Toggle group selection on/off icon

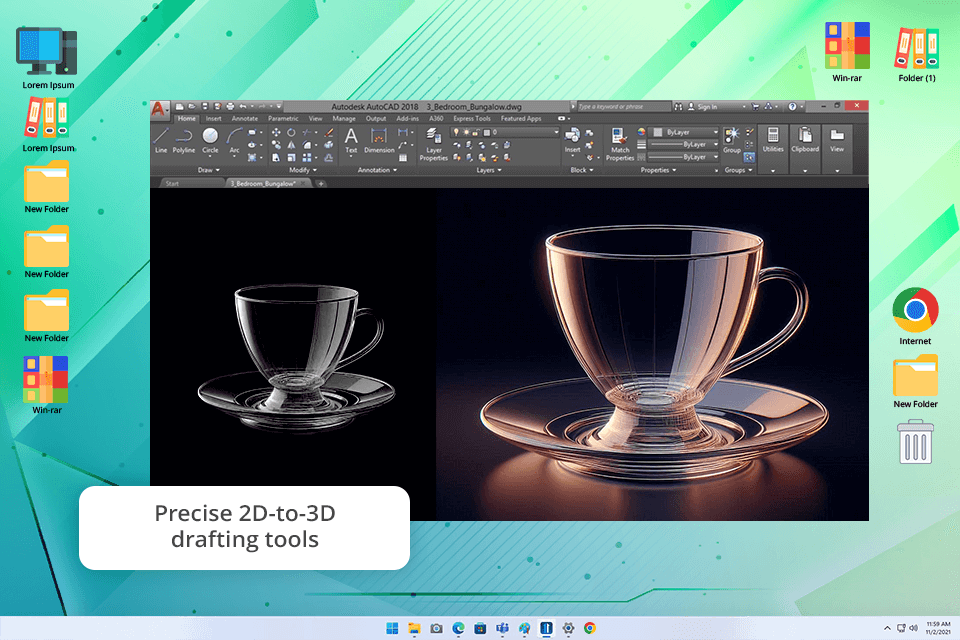749,157
